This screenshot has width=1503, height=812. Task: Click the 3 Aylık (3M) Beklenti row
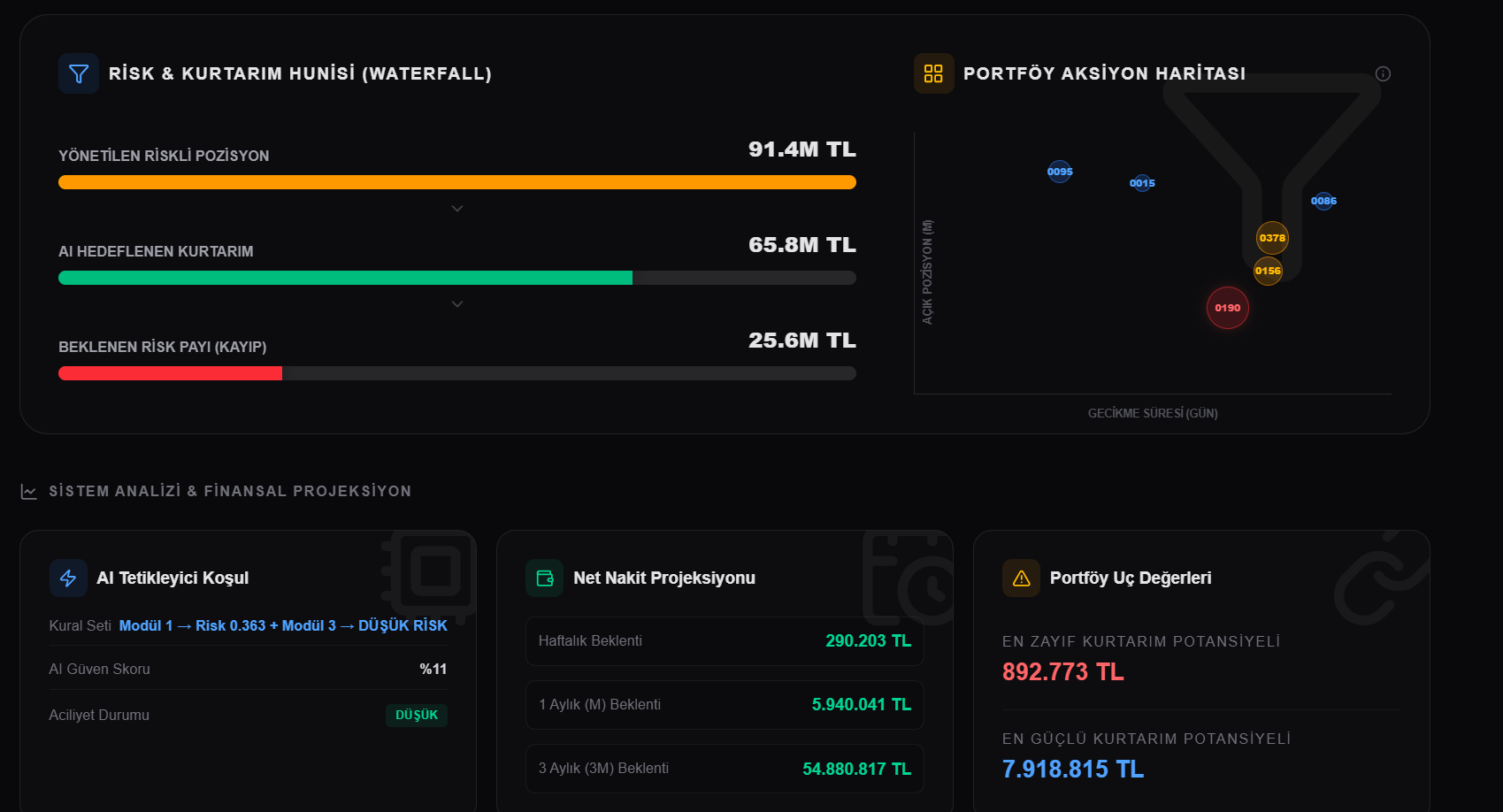[x=725, y=769]
